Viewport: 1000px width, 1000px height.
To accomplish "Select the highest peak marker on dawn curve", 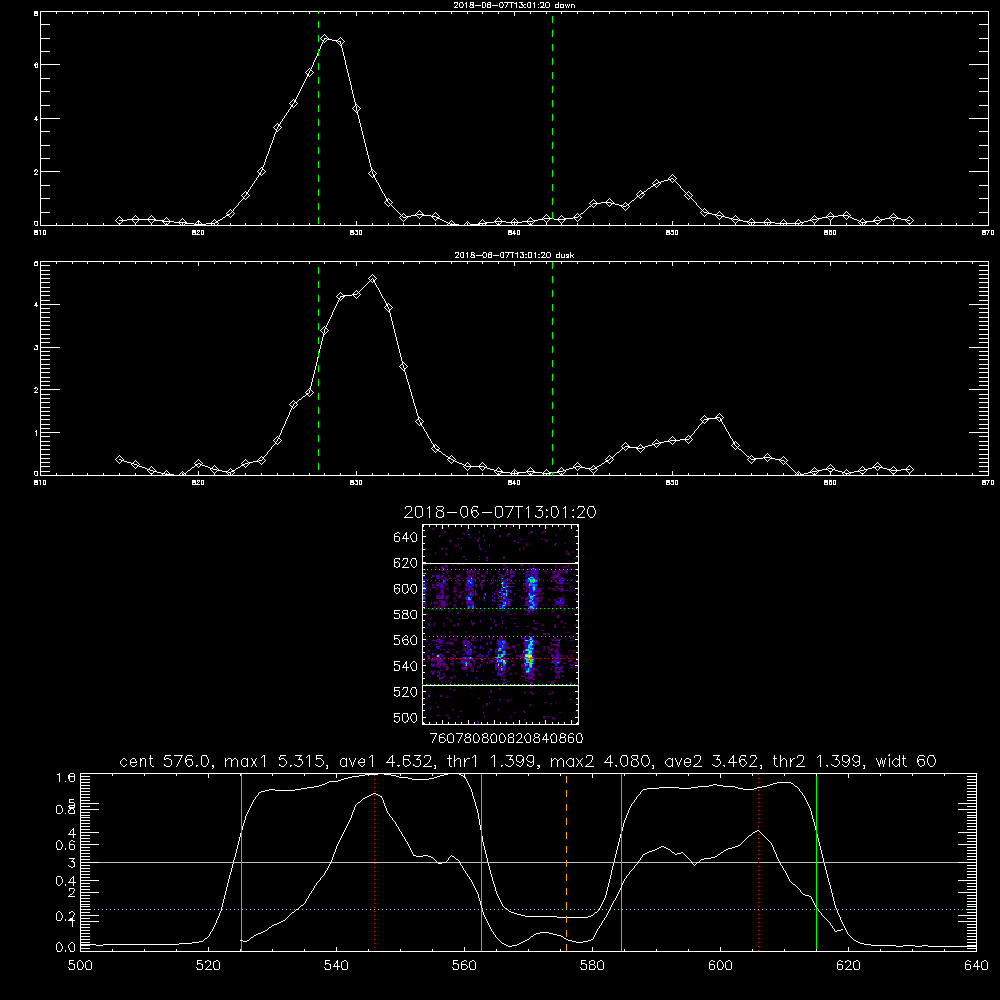I will coord(325,39).
